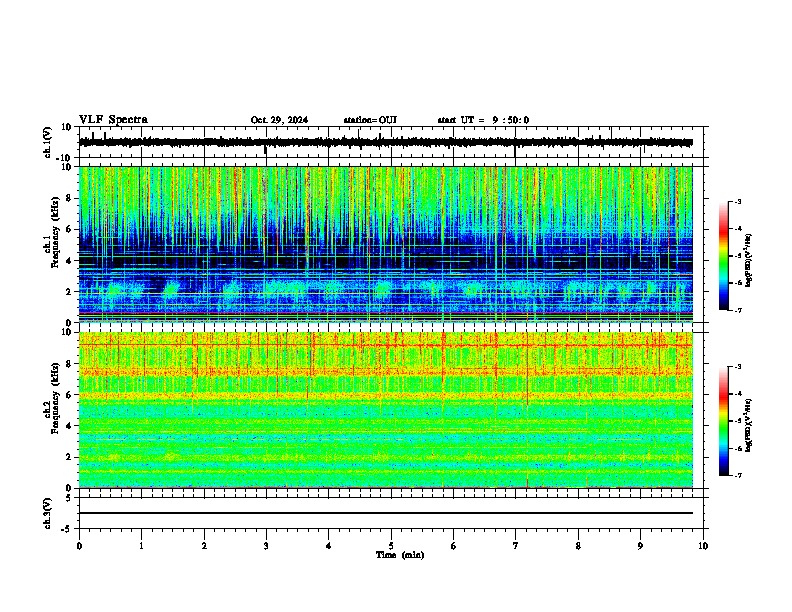Click the "9" tick on the time axis

640,546
